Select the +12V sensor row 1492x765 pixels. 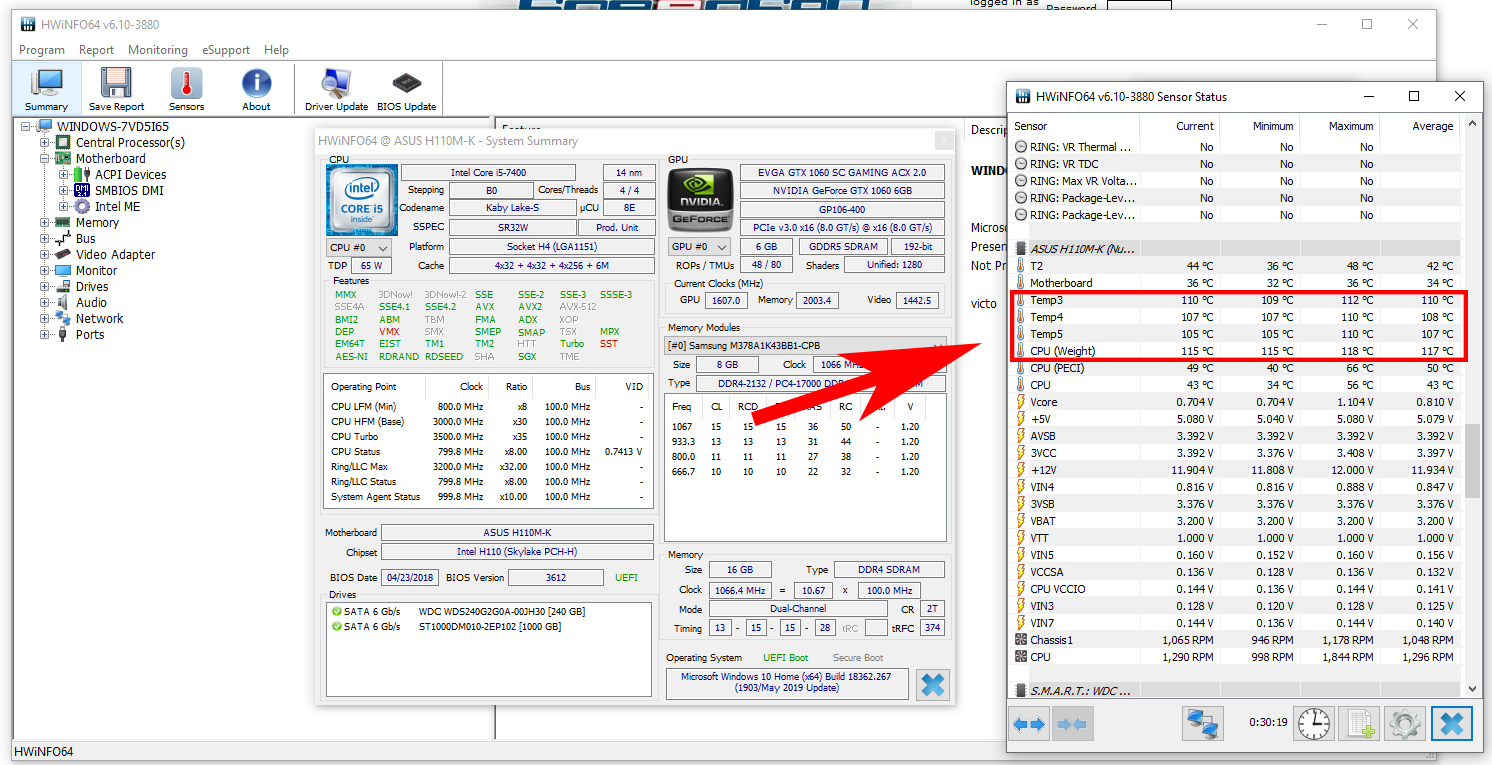pyautogui.click(x=1235, y=470)
